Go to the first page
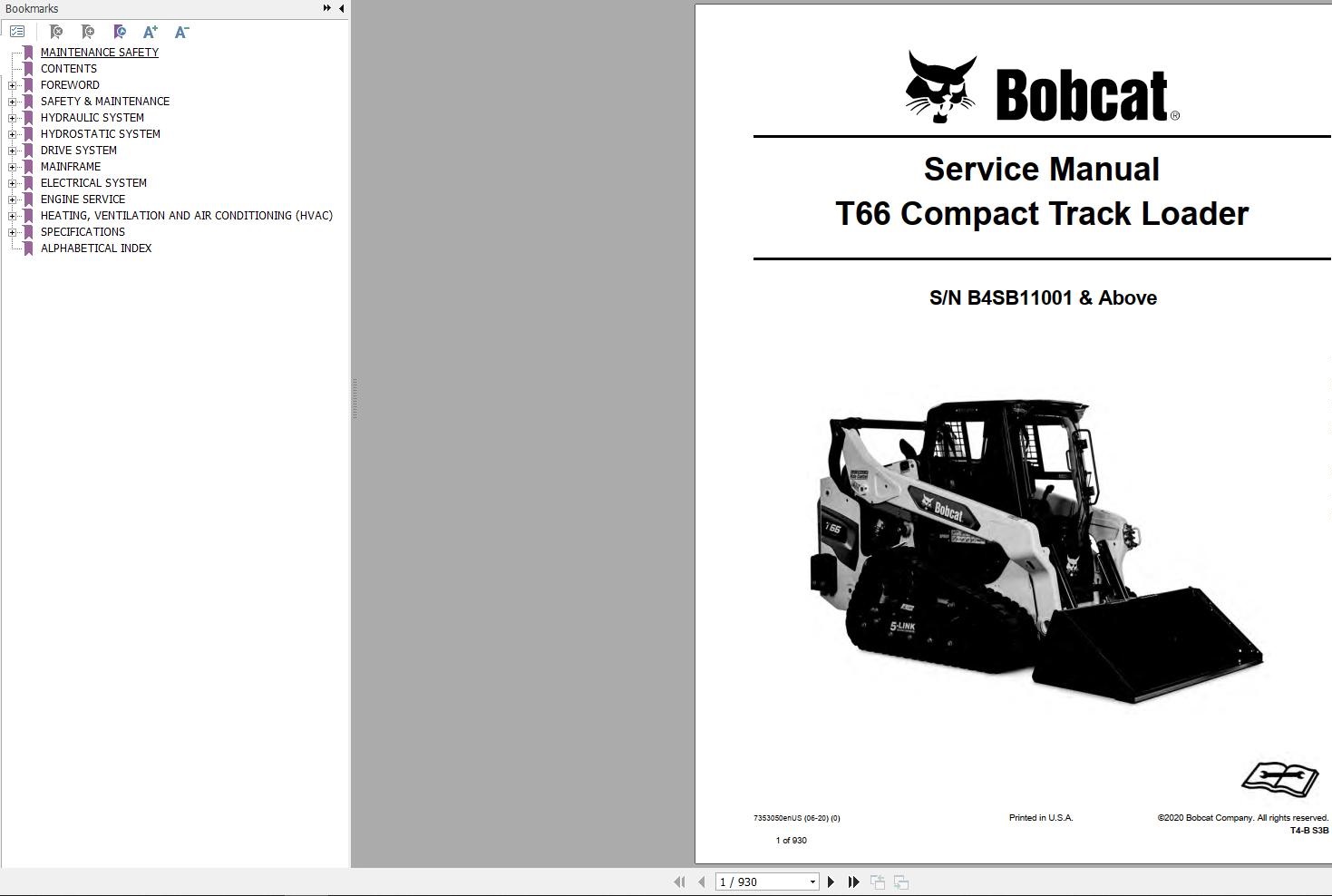This screenshot has height=896, width=1332. [679, 881]
